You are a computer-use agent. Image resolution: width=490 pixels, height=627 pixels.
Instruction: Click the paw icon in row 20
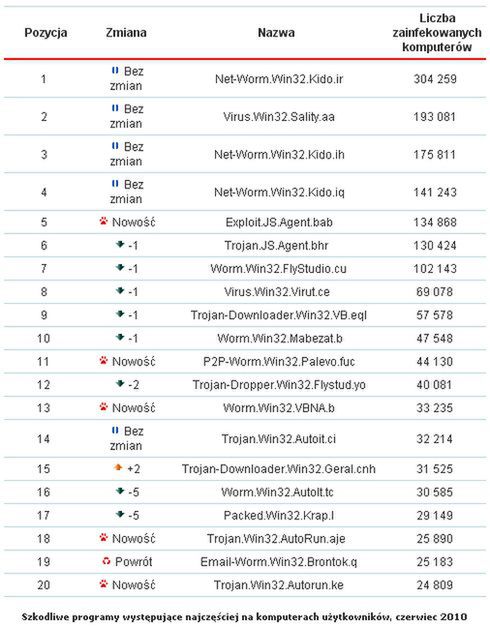[104, 584]
